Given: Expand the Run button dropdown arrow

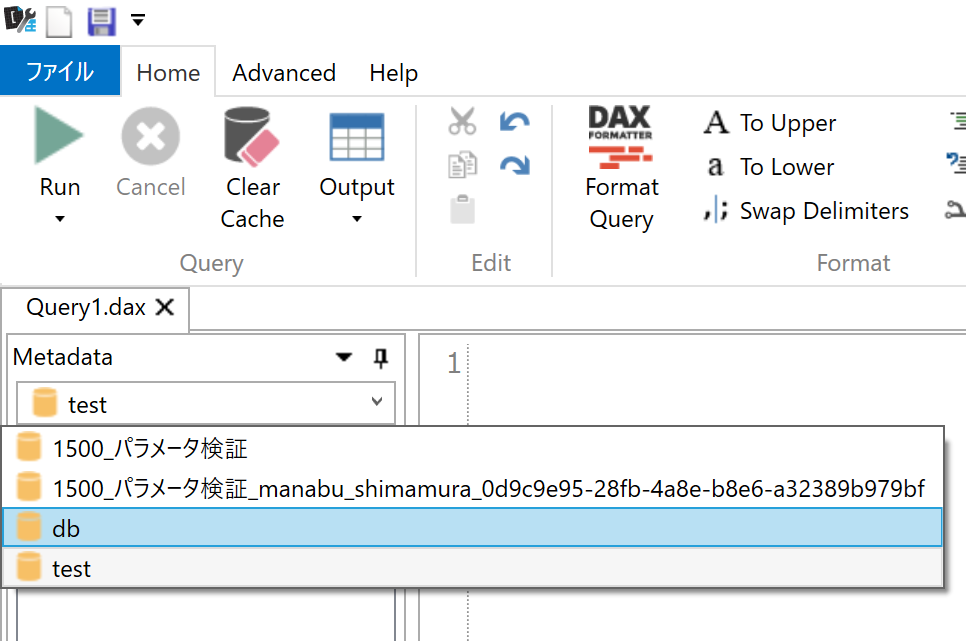Looking at the screenshot, I should coord(60,219).
